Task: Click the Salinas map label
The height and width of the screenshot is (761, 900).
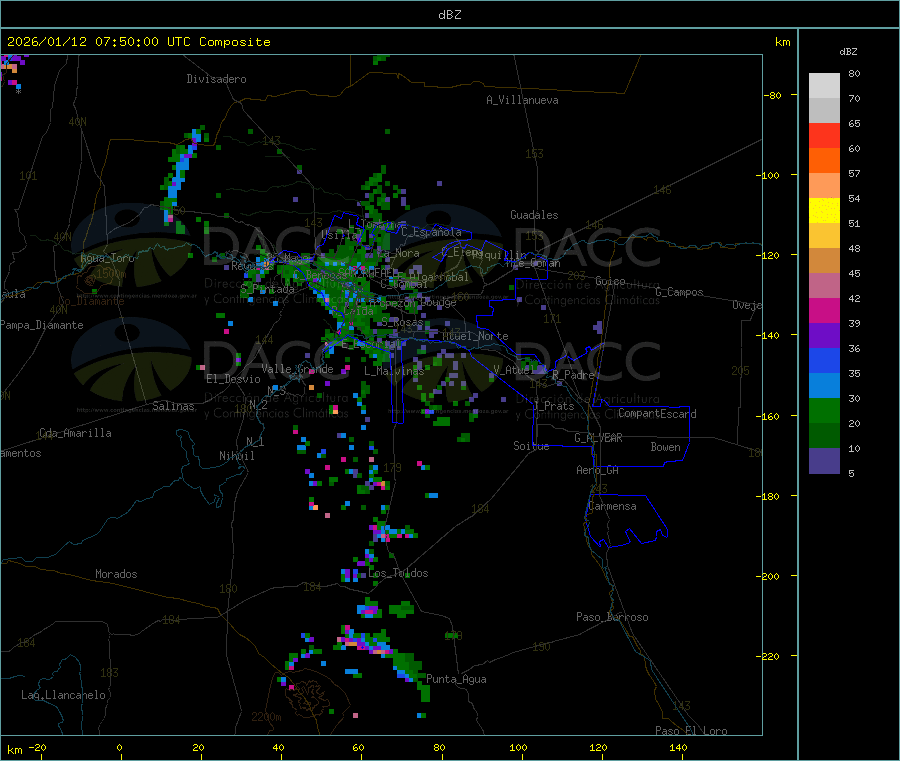Action: pos(173,406)
